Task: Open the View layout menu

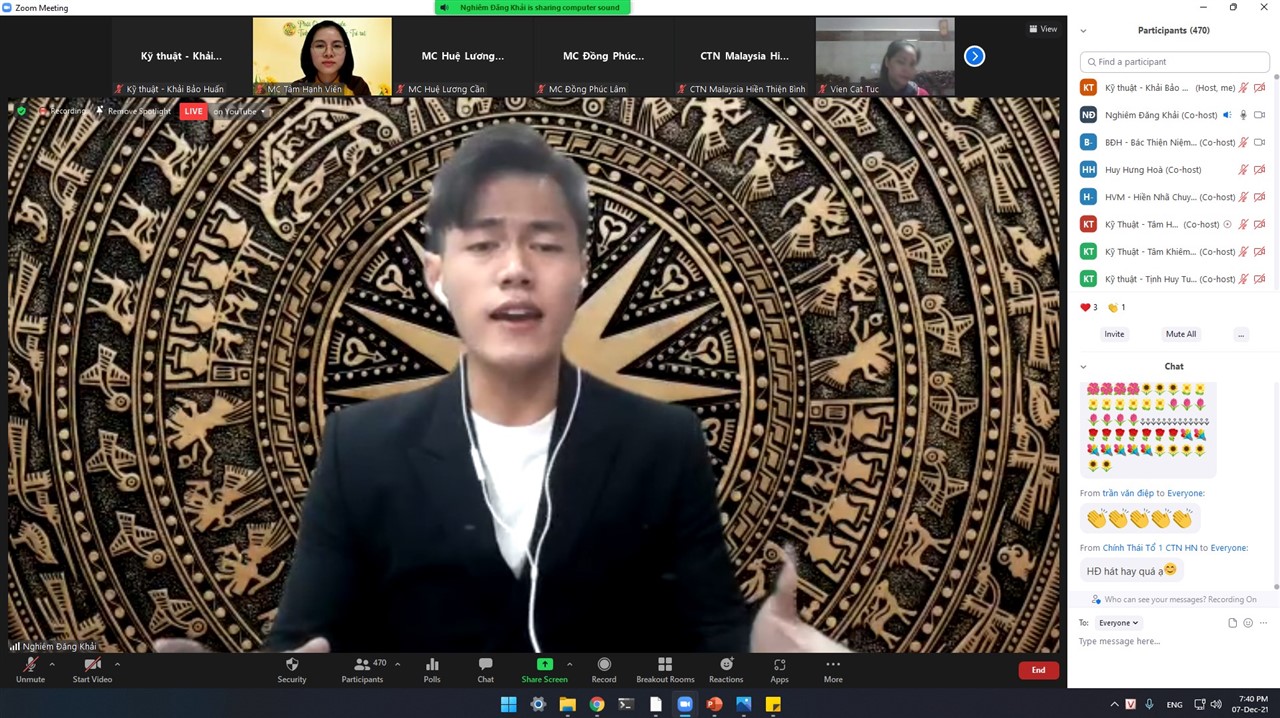Action: 1043,29
